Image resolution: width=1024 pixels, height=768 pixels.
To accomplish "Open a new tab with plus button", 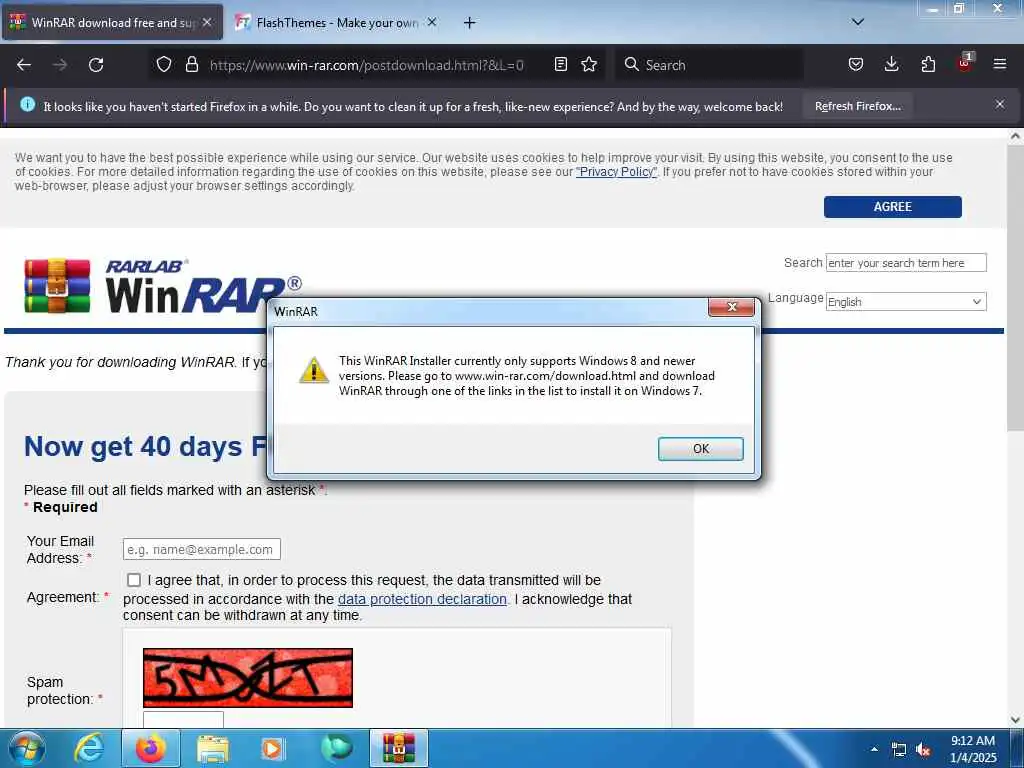I will (469, 23).
